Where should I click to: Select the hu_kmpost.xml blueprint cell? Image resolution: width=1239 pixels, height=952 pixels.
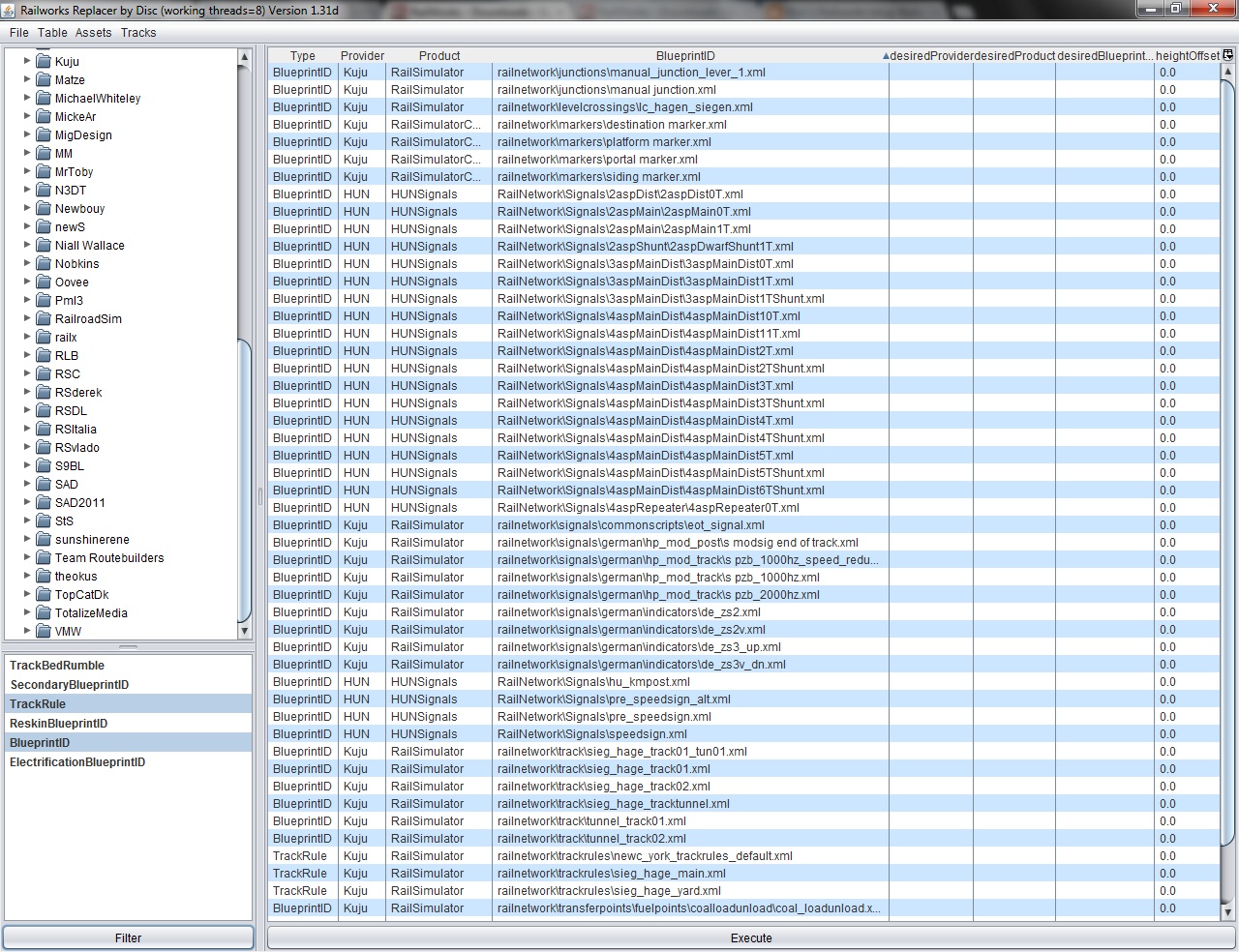[x=690, y=682]
